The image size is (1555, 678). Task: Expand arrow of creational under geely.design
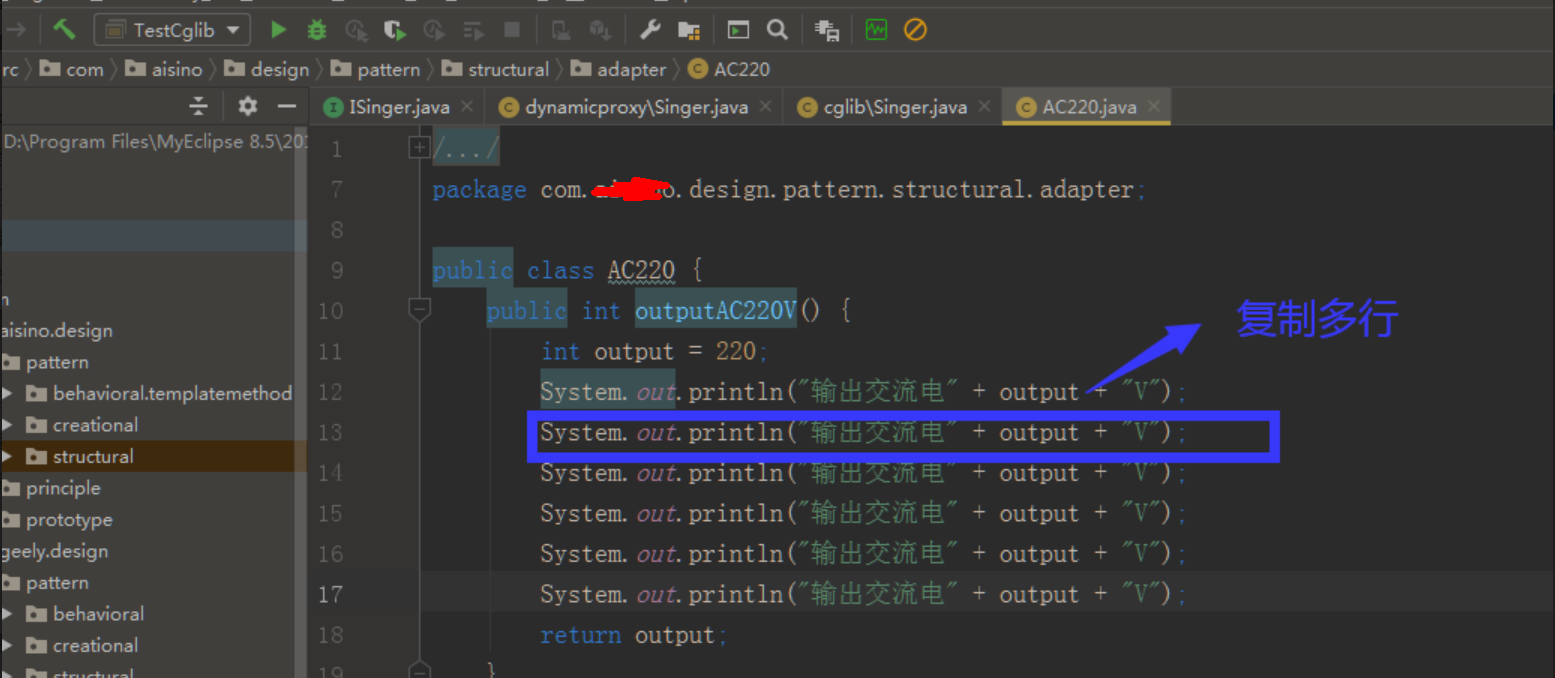point(9,646)
